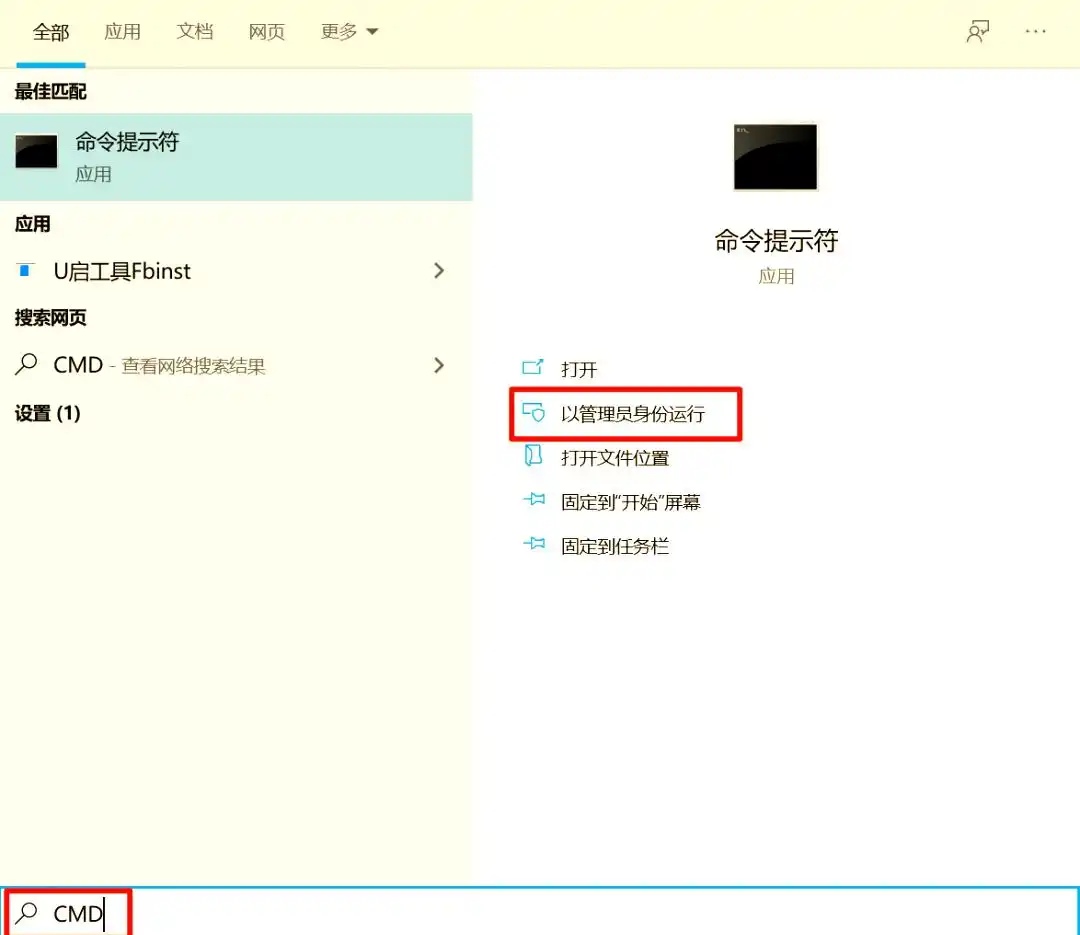Pin Command Prompt to taskbar

615,545
